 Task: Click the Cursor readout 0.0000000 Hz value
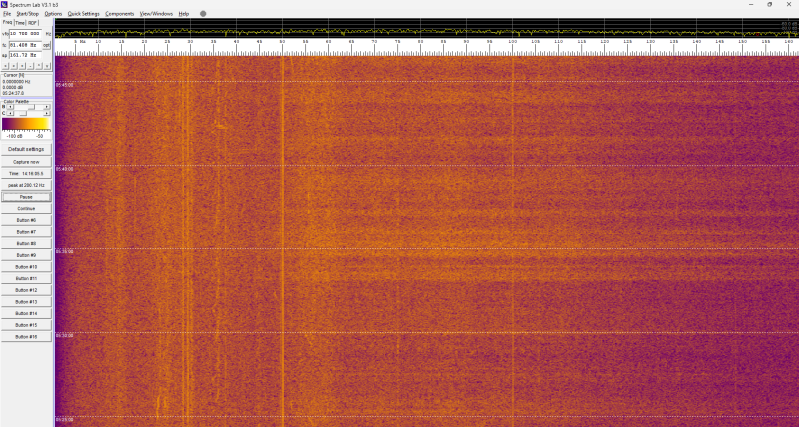[x=16, y=82]
